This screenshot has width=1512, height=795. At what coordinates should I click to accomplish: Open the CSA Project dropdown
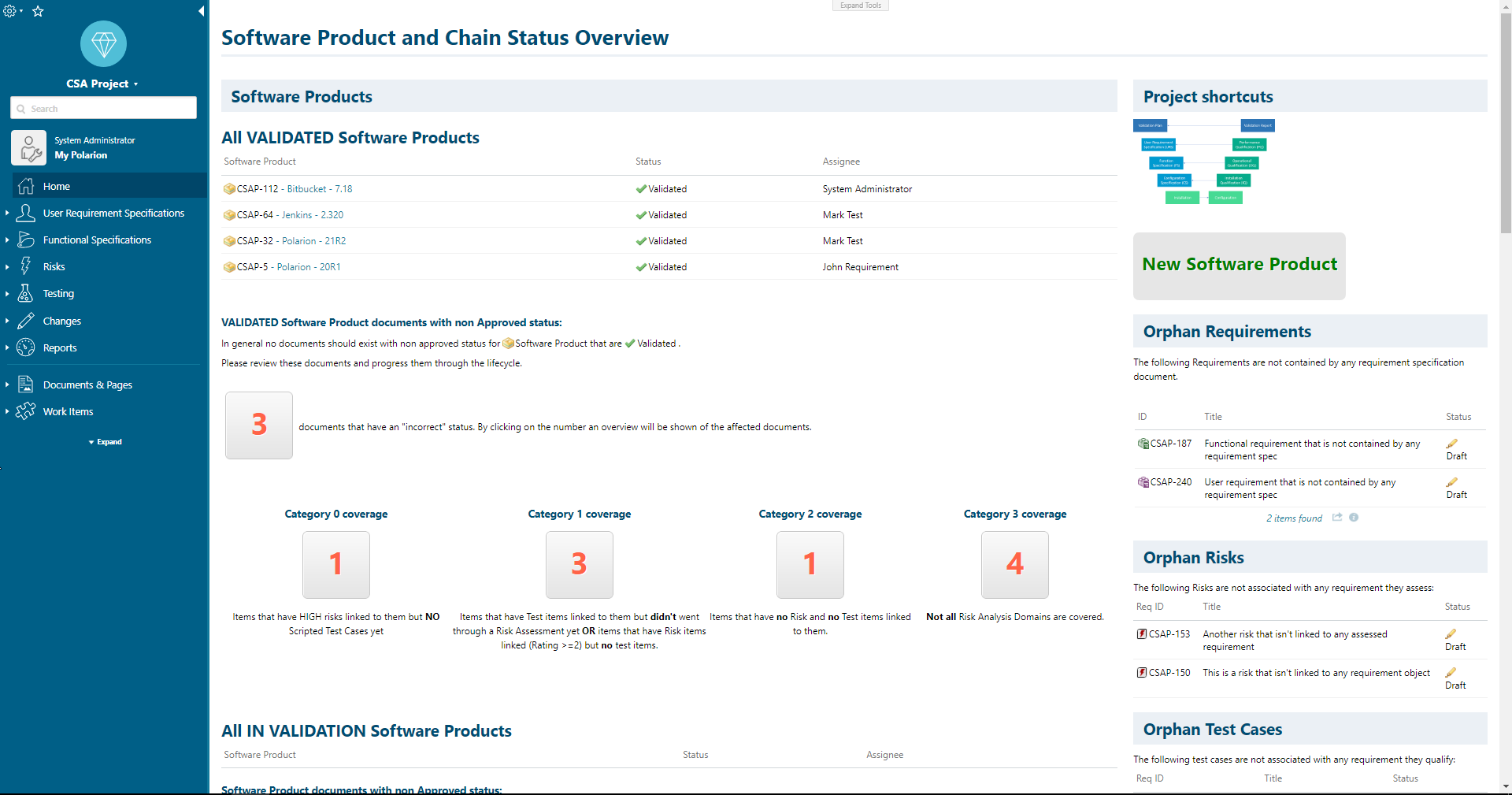[x=102, y=84]
